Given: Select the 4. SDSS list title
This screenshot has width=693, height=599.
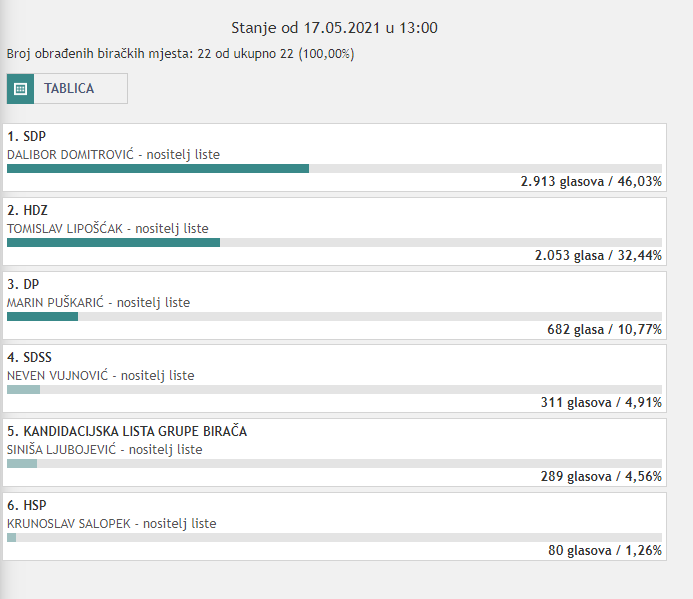Looking at the screenshot, I should [32, 357].
